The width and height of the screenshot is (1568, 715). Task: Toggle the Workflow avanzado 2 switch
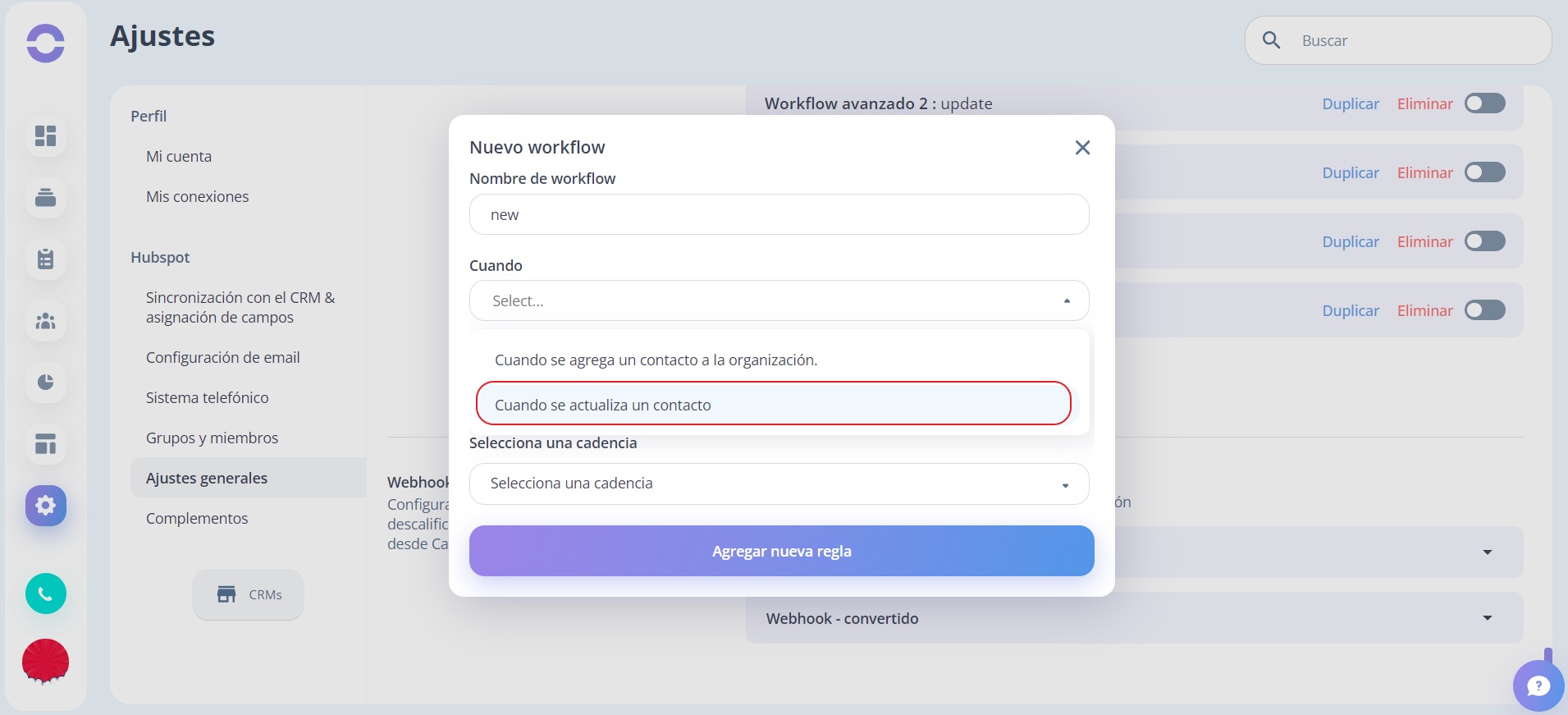click(1485, 103)
